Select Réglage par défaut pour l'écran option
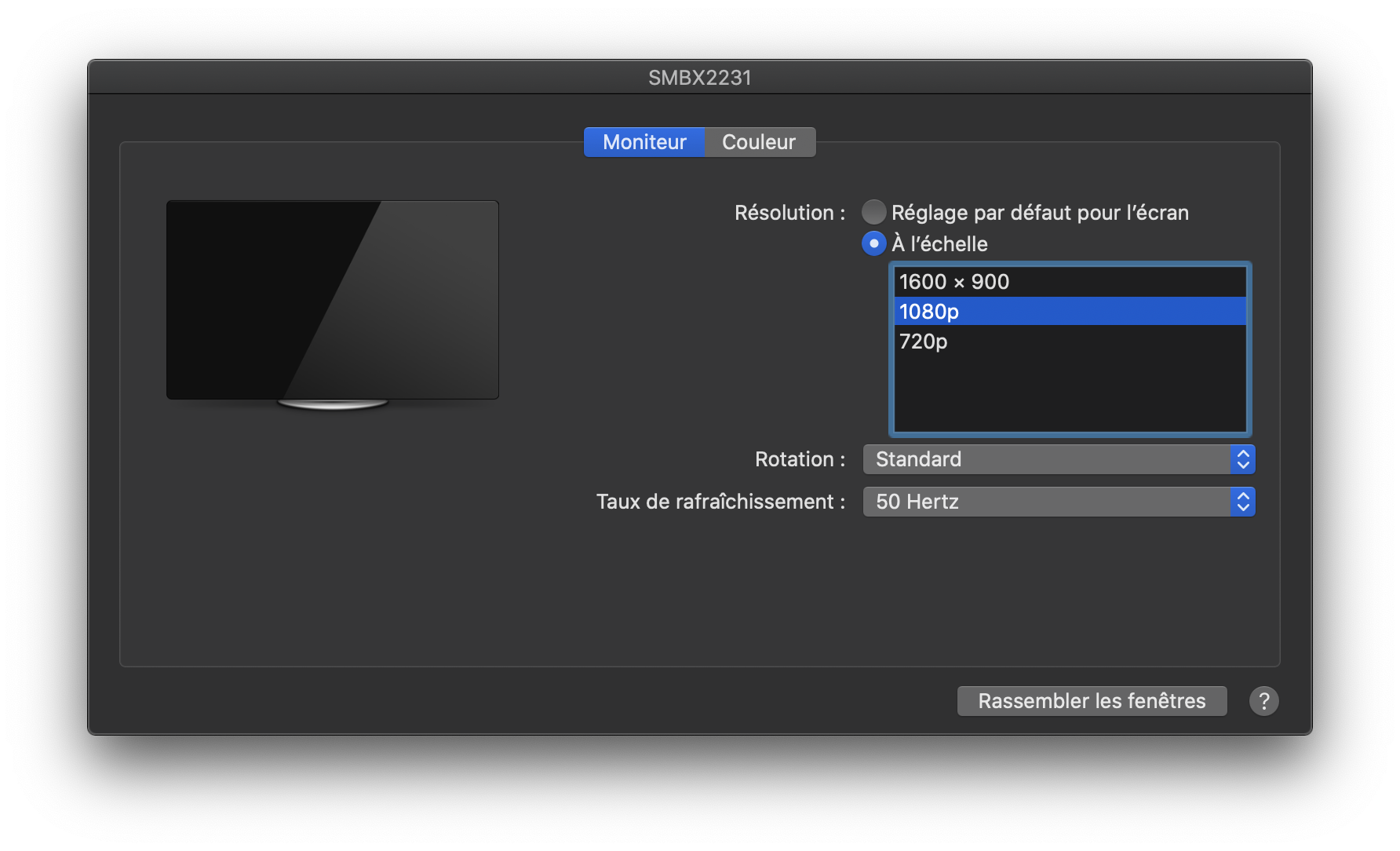Screen dimensions: 1400x851 (874, 212)
